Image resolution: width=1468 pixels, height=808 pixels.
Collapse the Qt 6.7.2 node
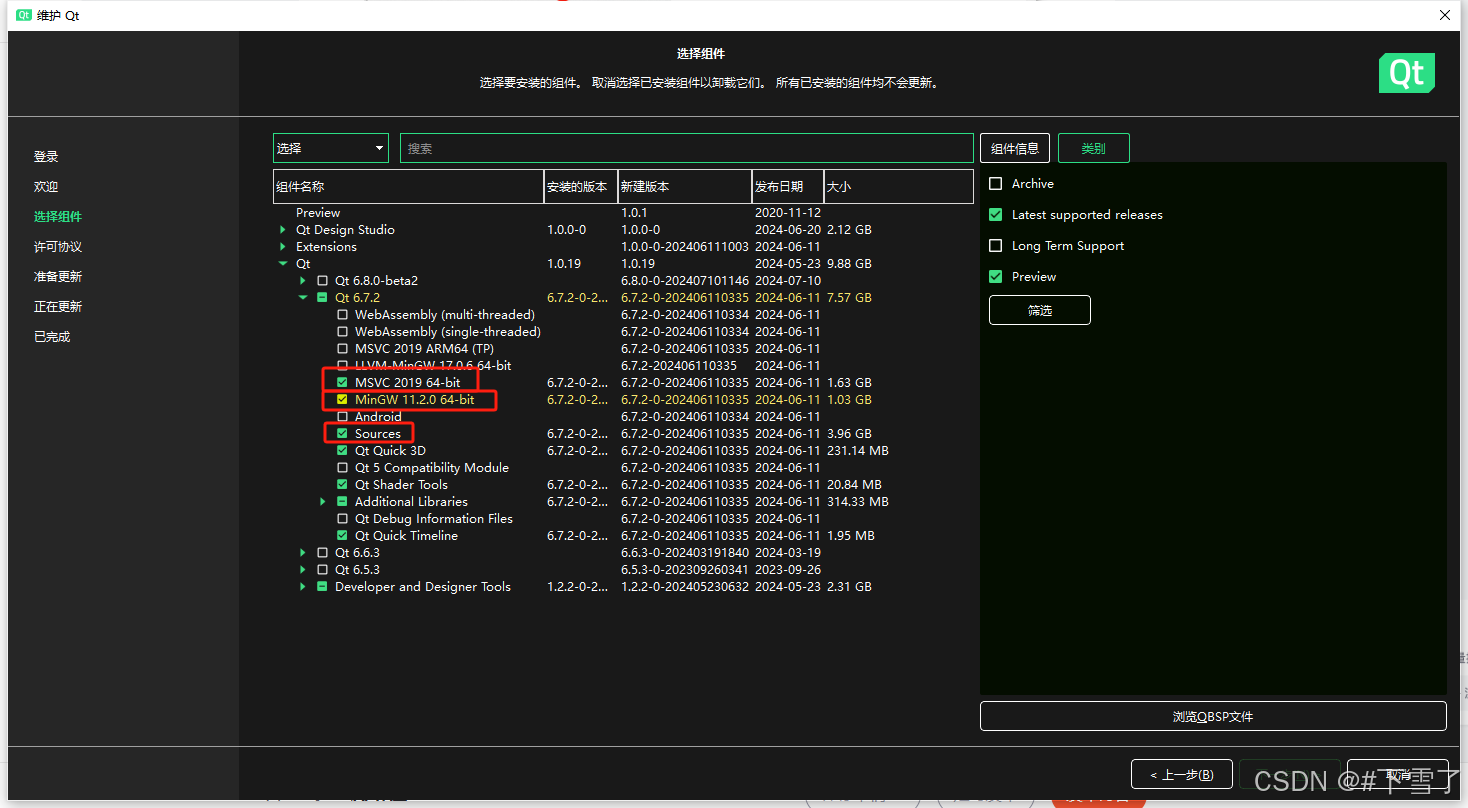pos(303,298)
